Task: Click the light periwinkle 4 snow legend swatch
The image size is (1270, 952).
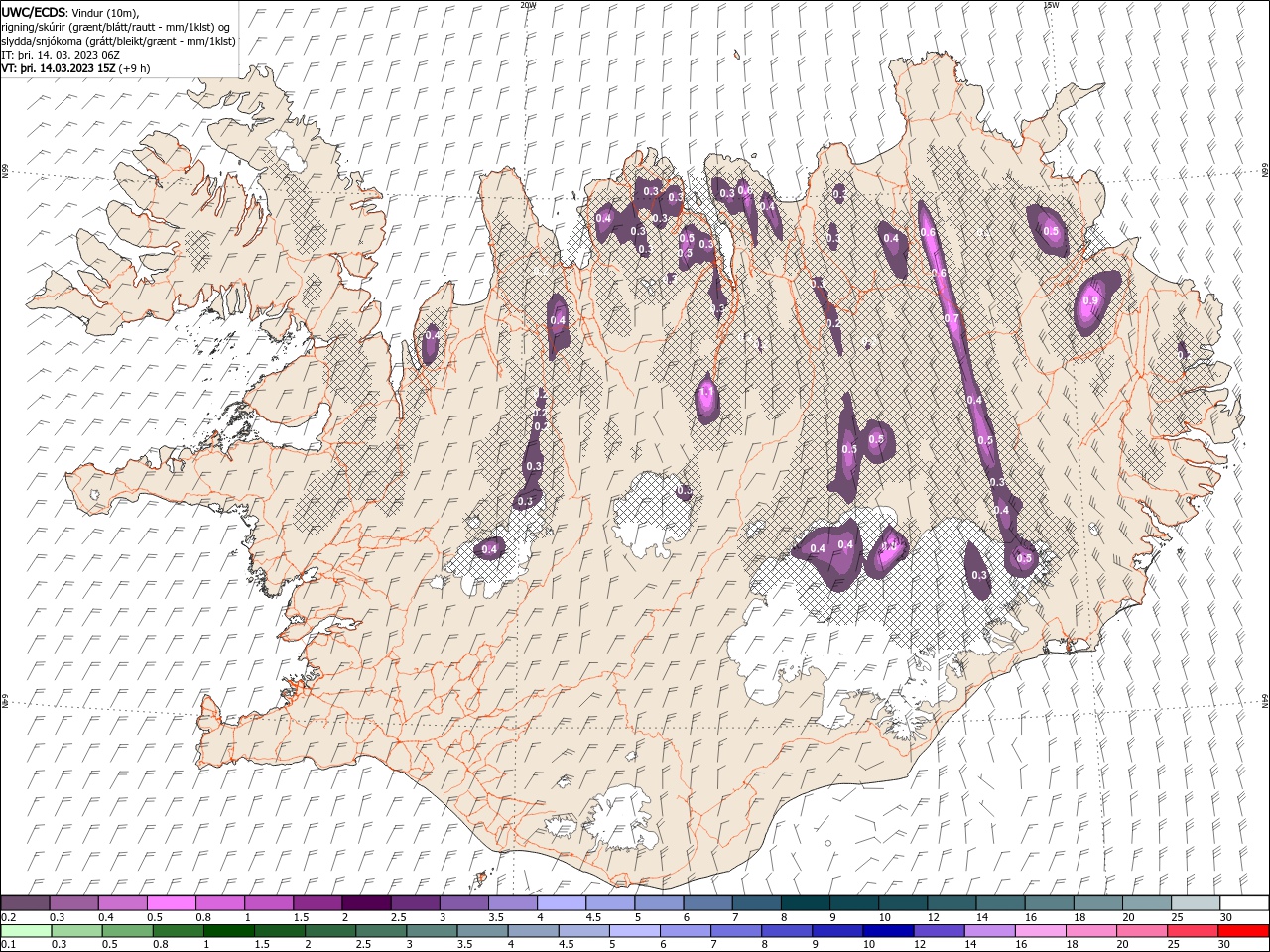Action: [562, 903]
